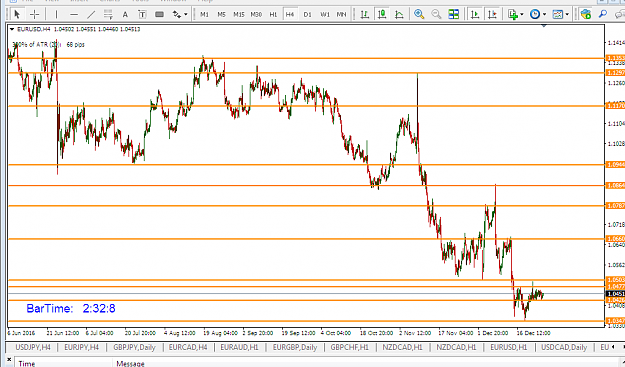Click the Time column header
The height and width of the screenshot is (367, 625).
click(x=27, y=363)
